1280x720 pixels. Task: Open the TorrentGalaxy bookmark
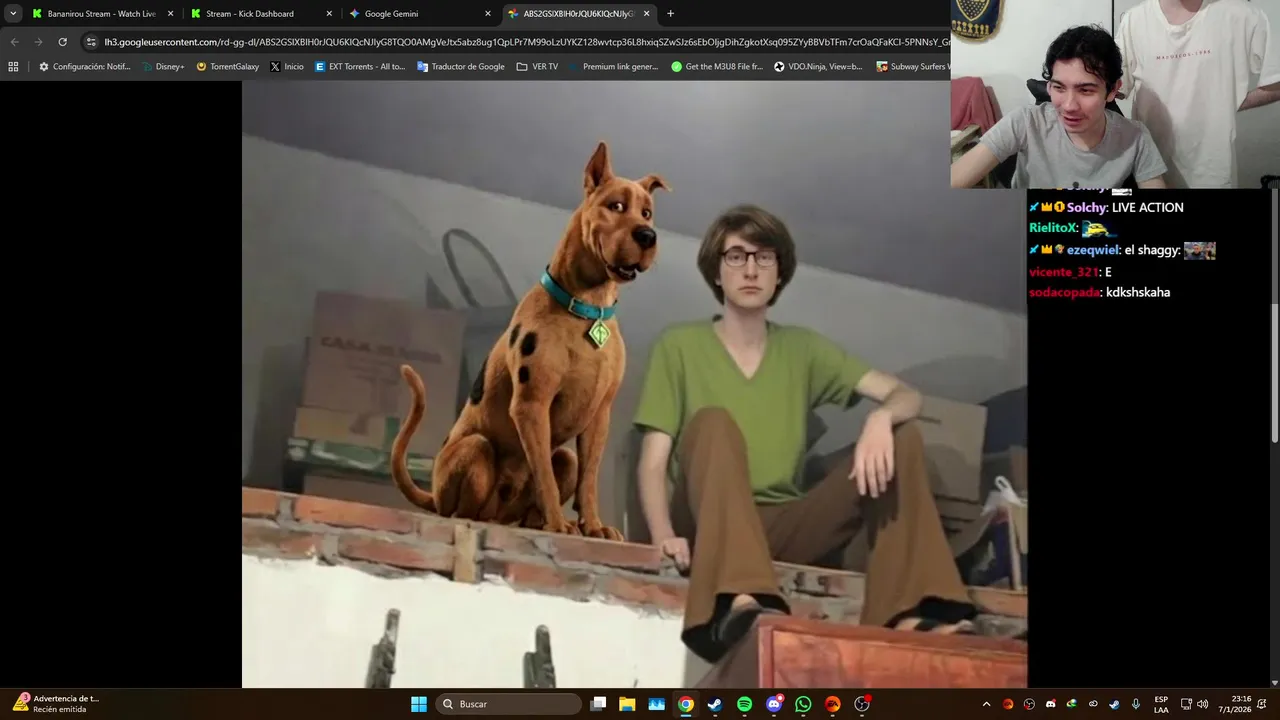coord(227,67)
